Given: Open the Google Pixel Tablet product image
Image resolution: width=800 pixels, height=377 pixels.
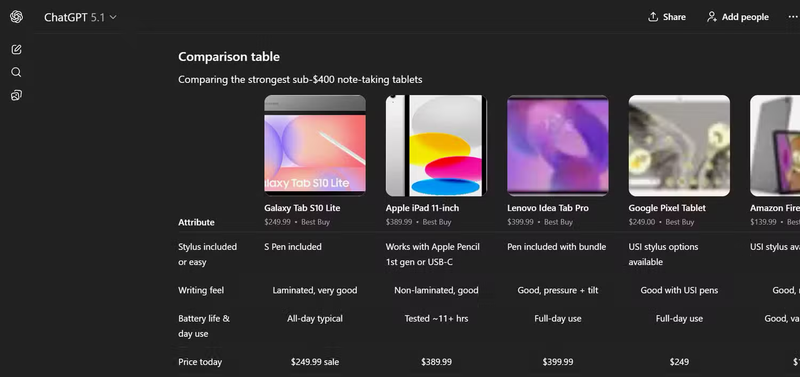Looking at the screenshot, I should (x=679, y=145).
